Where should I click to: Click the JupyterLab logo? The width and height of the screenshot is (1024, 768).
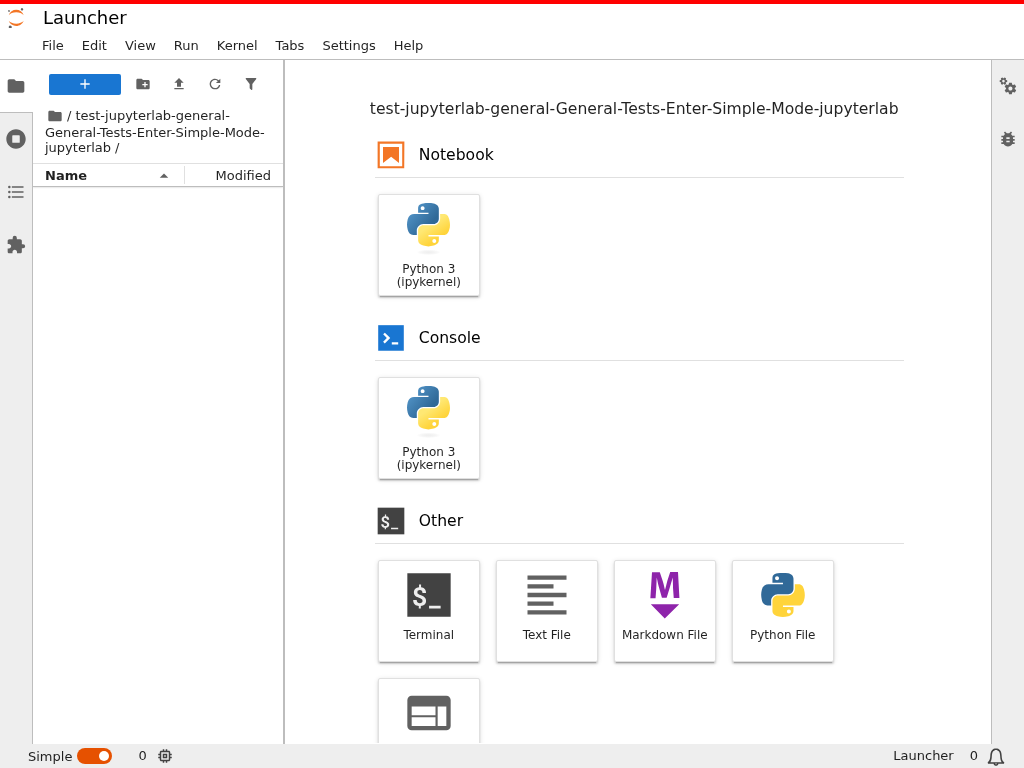point(16,18)
